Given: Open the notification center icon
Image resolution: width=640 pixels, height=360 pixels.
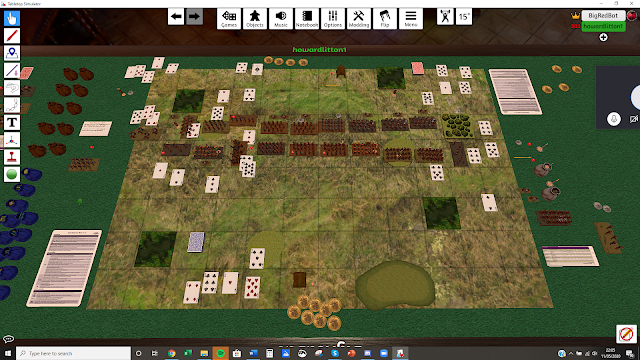Looking at the screenshot, I should pyautogui.click(x=630, y=353).
